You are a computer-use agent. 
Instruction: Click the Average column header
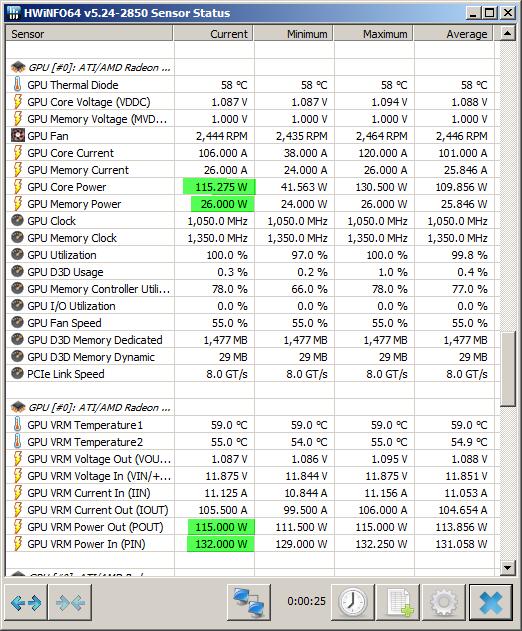pyautogui.click(x=454, y=34)
